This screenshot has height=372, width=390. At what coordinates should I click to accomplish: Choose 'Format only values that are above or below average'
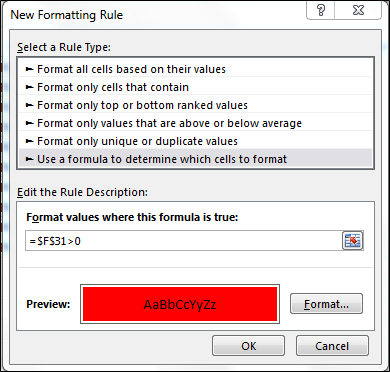195,123
